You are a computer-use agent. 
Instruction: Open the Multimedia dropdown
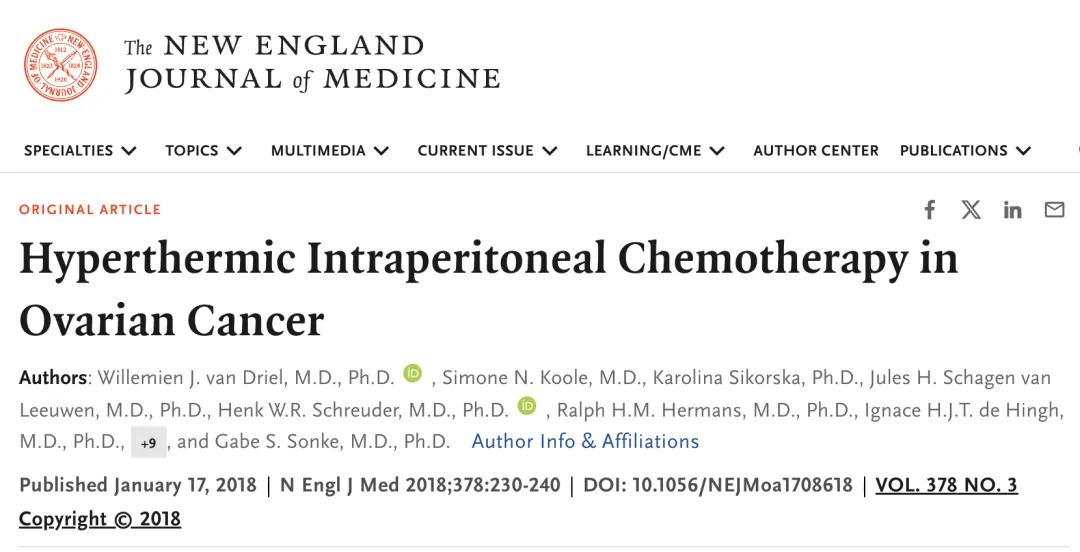click(330, 150)
